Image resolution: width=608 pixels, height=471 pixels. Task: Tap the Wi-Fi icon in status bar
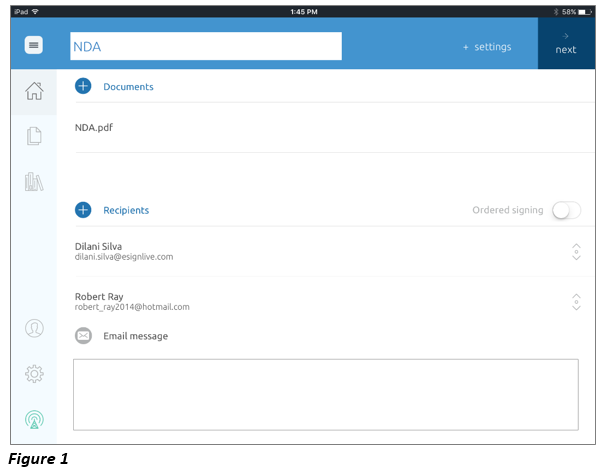(35, 12)
